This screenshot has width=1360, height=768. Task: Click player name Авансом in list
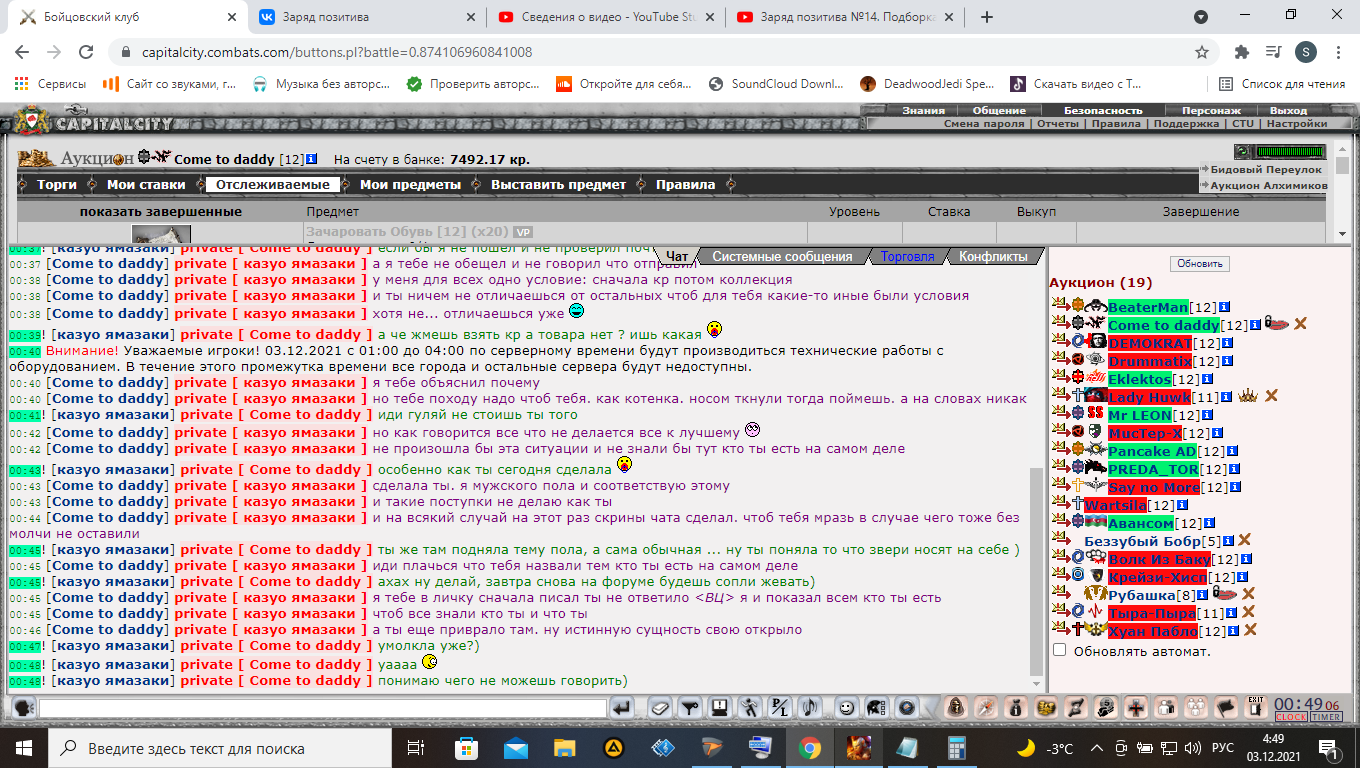click(x=1140, y=523)
